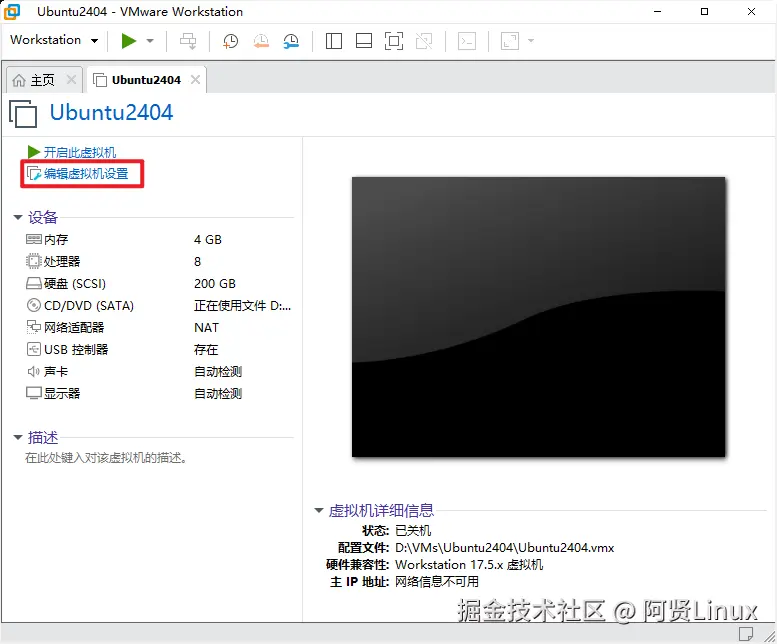Click the send Ctrl+Alt+Del toolbar icon
This screenshot has height=644, width=777.
(x=188, y=41)
